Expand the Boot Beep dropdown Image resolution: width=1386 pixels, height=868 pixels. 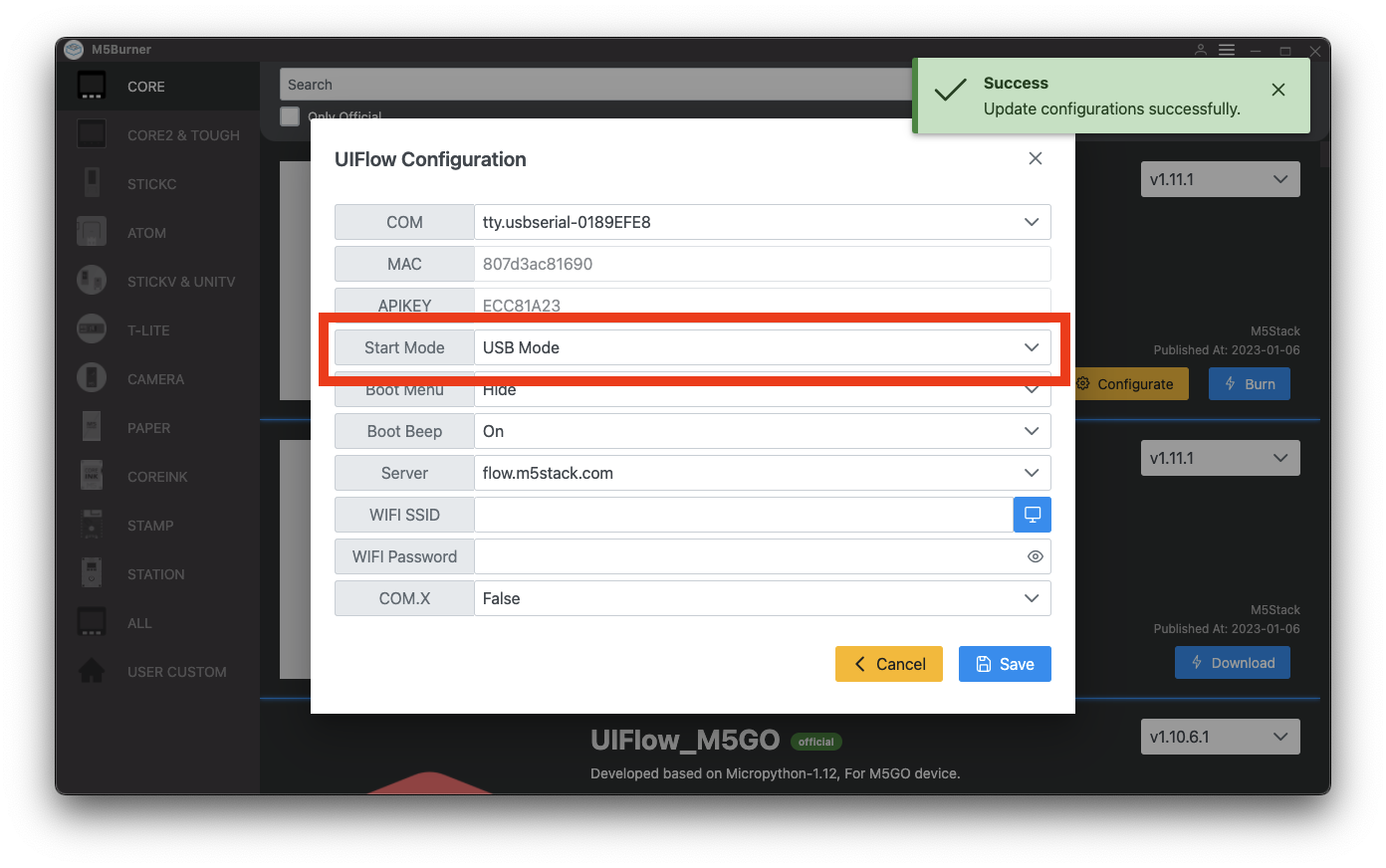coord(762,431)
